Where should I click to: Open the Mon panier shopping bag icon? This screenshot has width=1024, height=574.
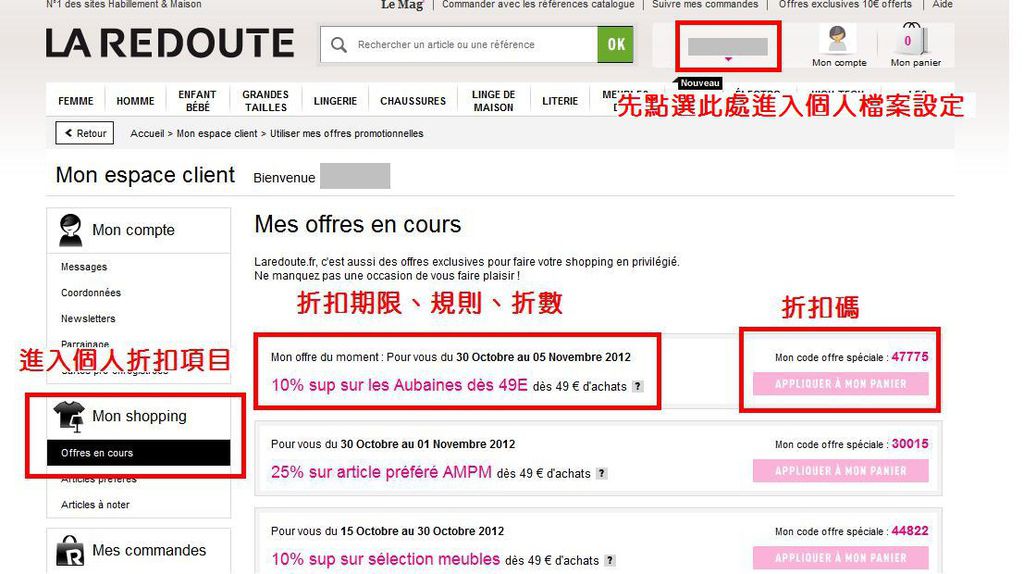pyautogui.click(x=912, y=39)
